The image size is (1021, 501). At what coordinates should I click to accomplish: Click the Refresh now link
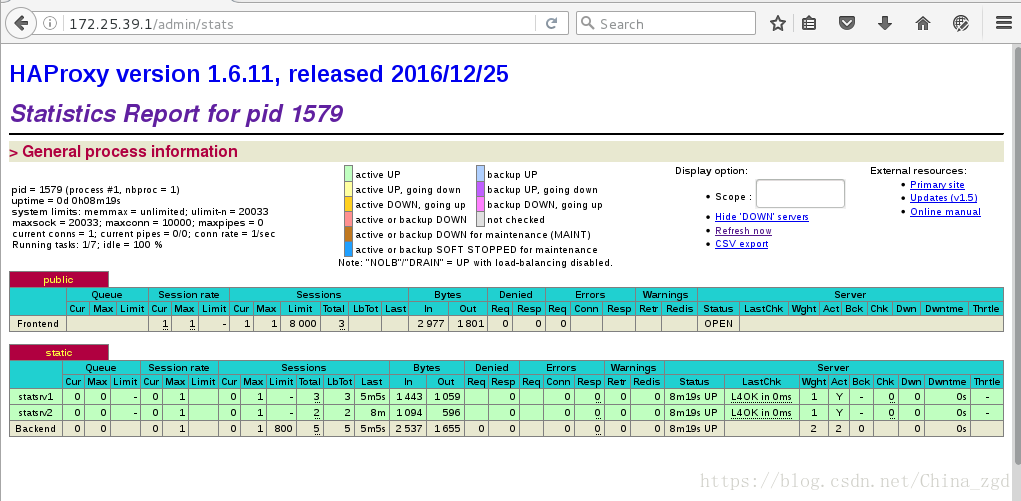[x=743, y=231]
